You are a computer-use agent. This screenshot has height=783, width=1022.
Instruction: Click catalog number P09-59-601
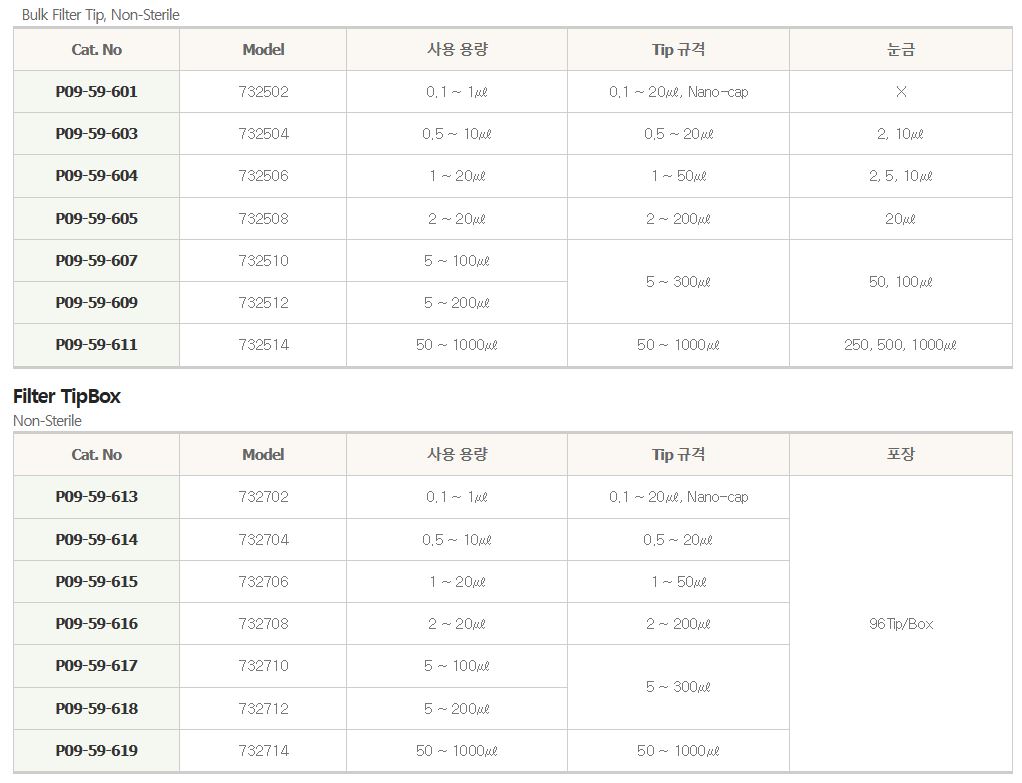point(96,92)
